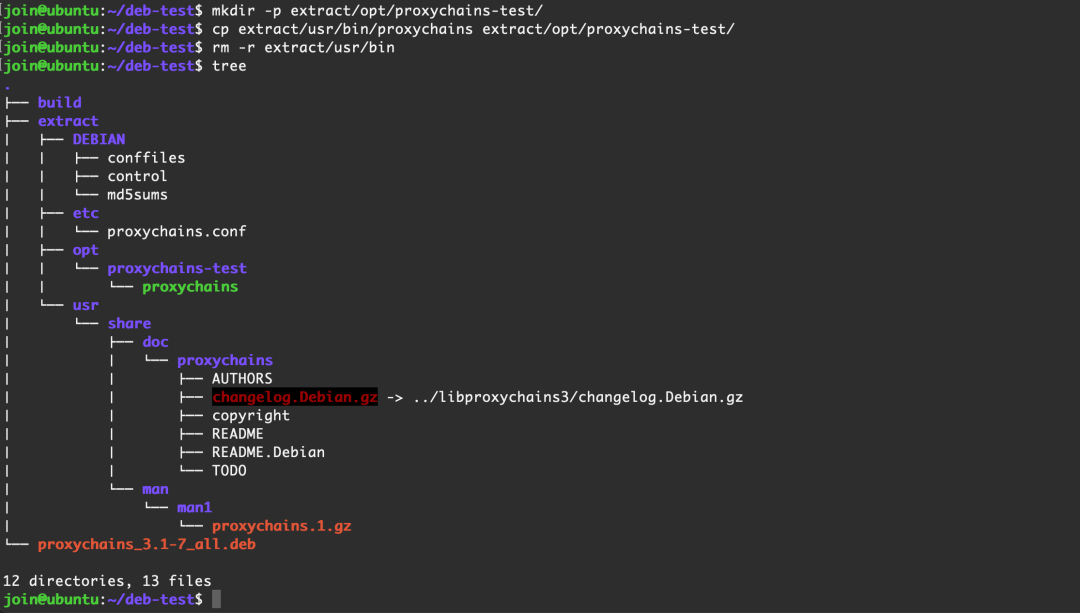Click the 'doc' directory entry
Viewport: 1080px width, 613px height.
155,342
